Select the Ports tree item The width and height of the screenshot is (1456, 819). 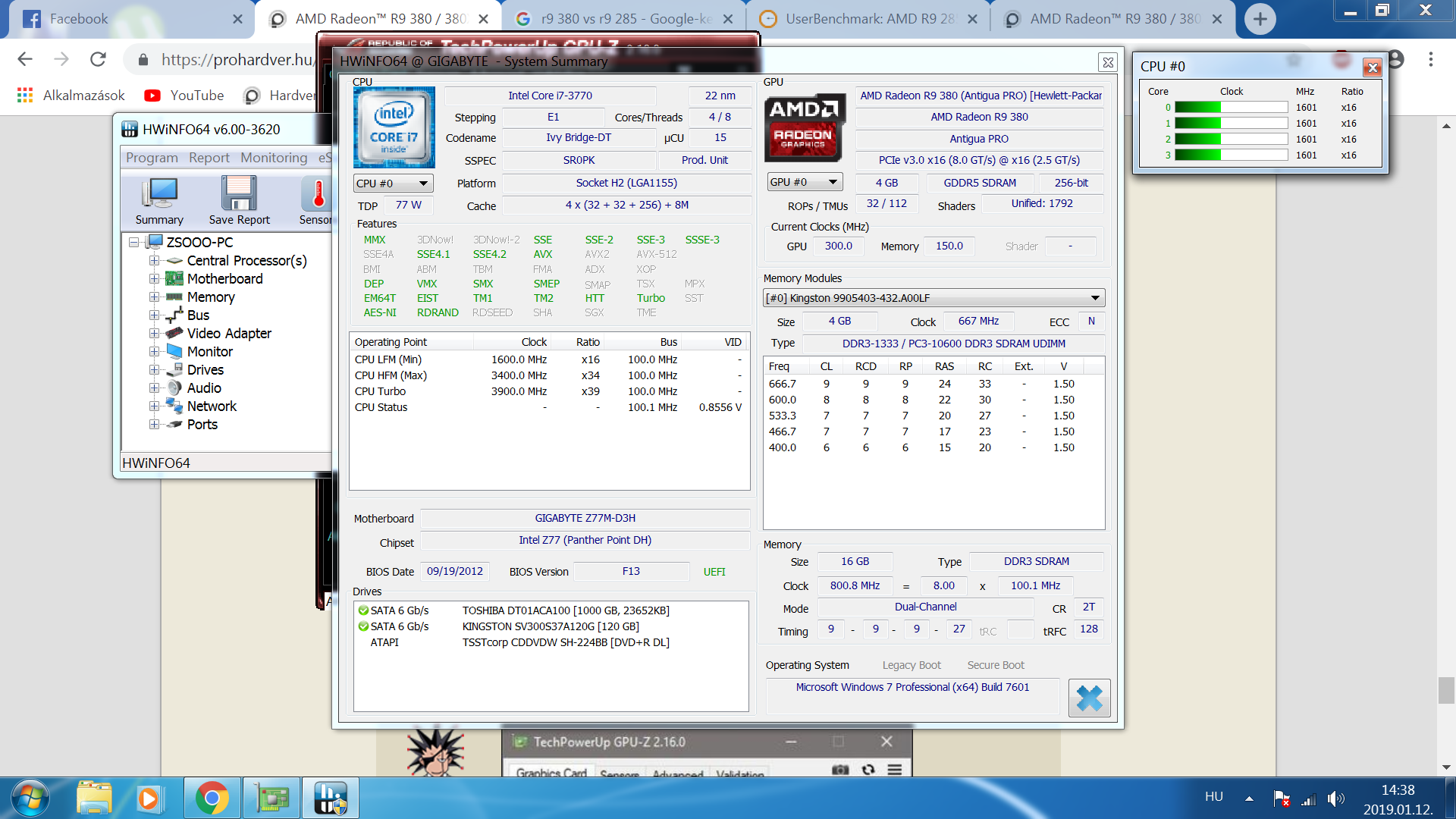[x=202, y=425]
